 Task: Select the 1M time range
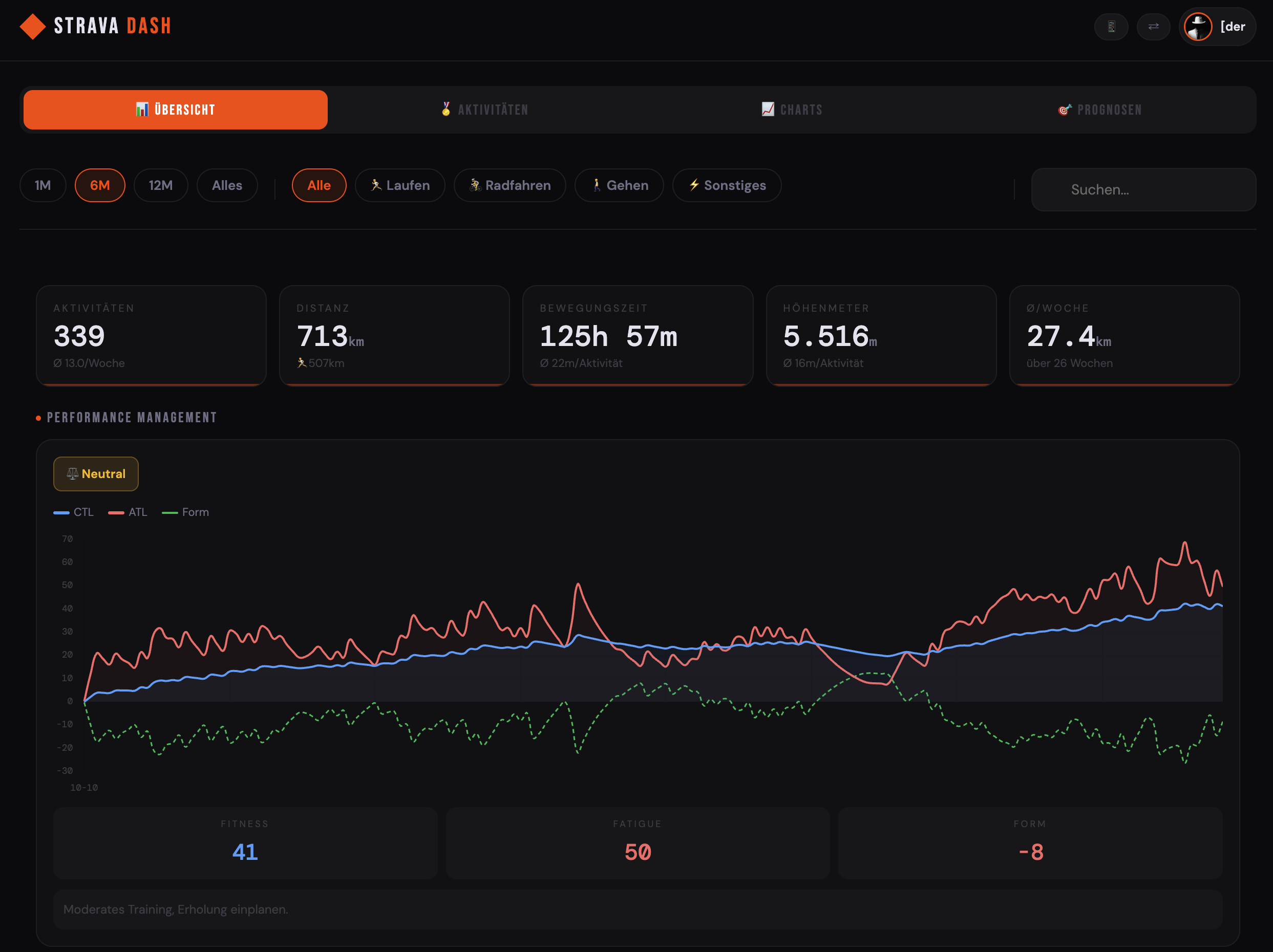(x=43, y=185)
